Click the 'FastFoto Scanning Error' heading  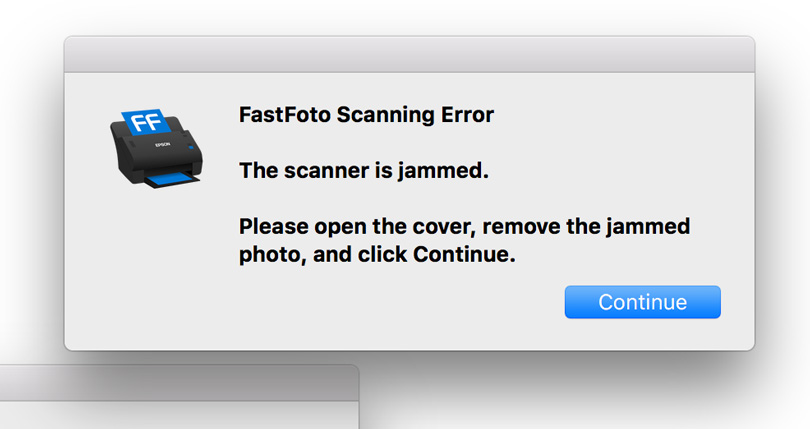(366, 115)
